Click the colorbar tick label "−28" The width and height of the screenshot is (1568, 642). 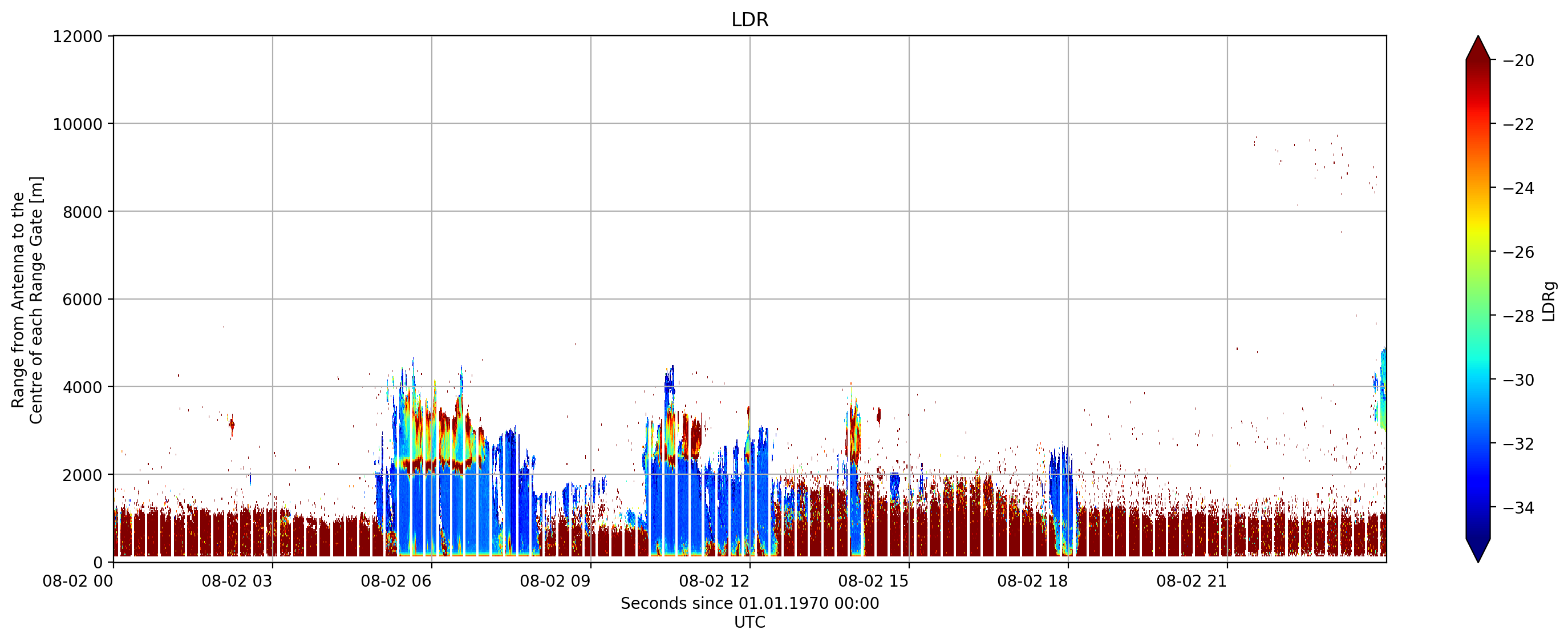(x=1519, y=316)
